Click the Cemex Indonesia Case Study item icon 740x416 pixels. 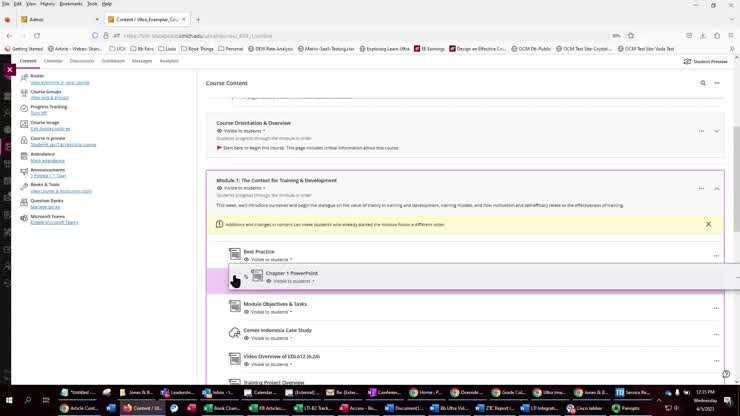[235, 332]
